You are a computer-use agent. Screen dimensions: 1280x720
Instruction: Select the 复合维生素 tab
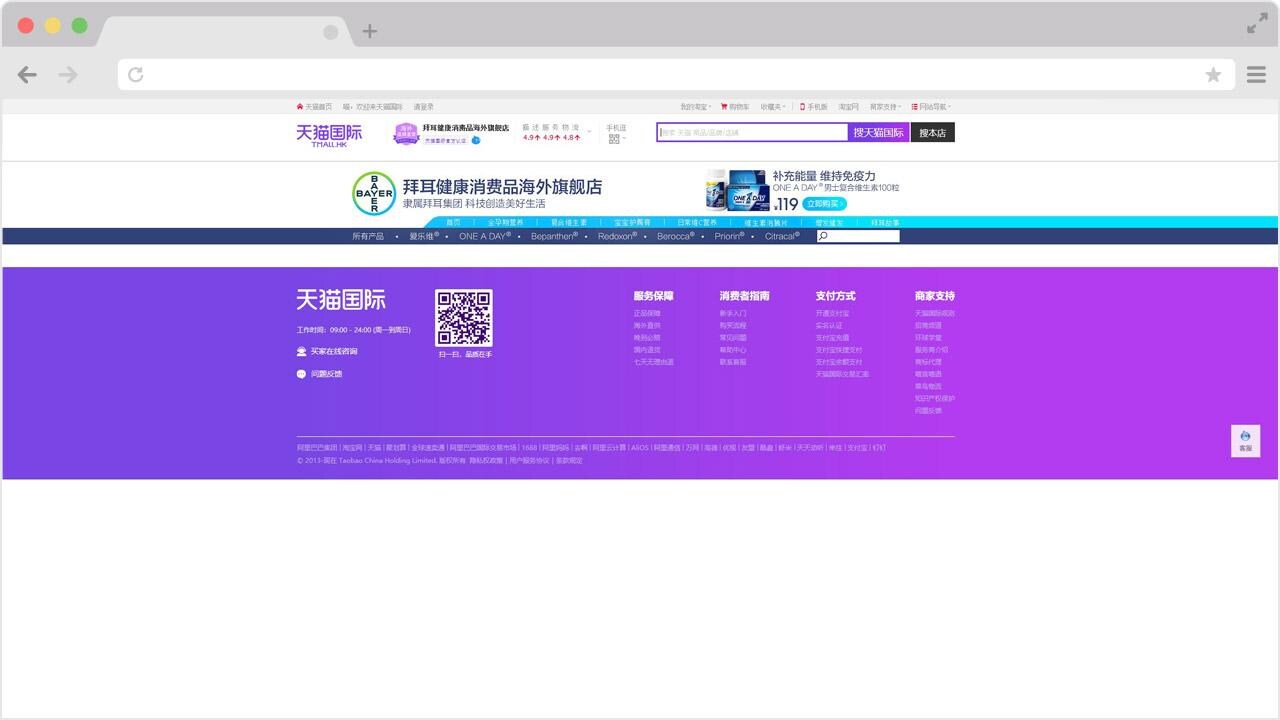(x=569, y=223)
